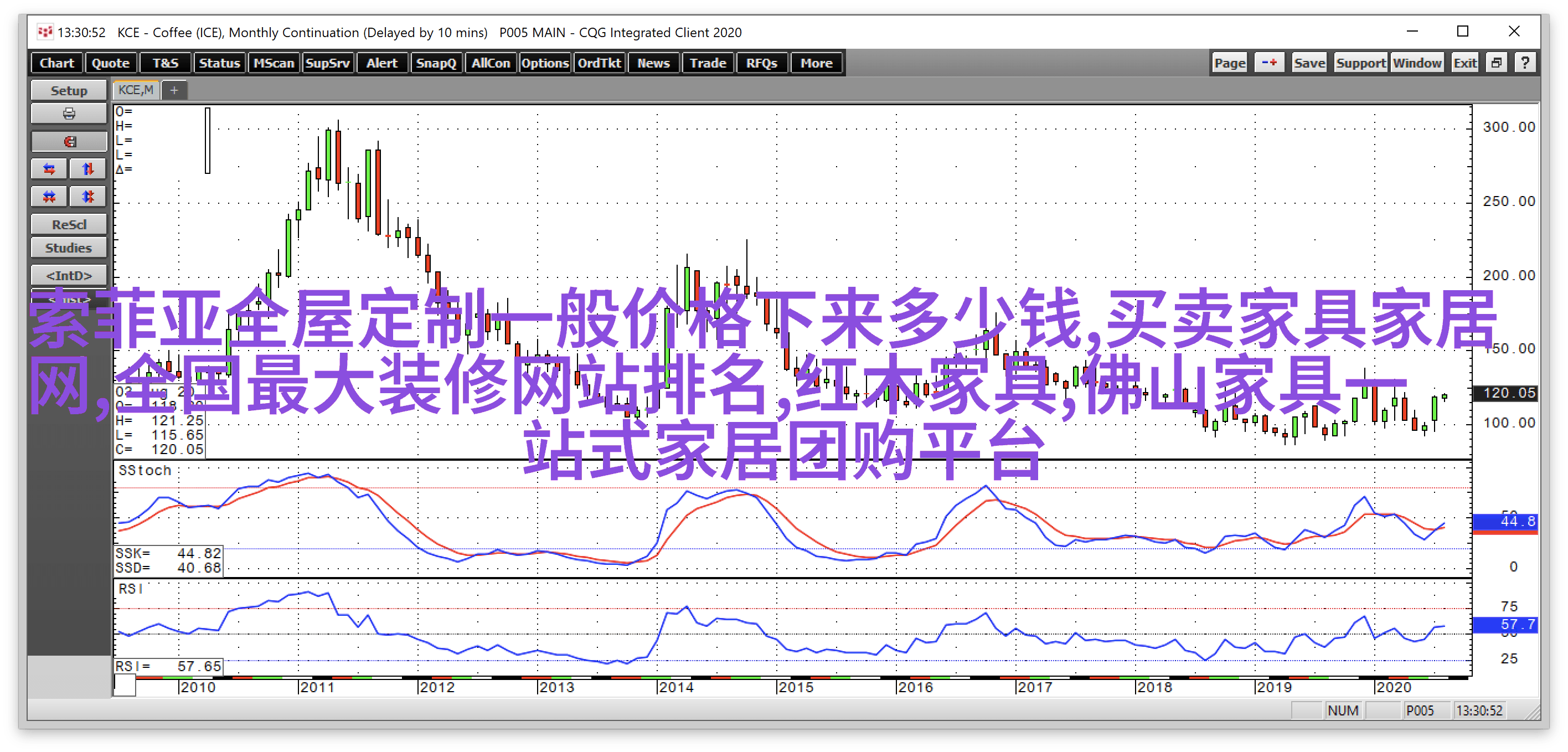The image size is (1568, 752).
Task: Toggle the <IntD> interval button
Action: coord(69,275)
